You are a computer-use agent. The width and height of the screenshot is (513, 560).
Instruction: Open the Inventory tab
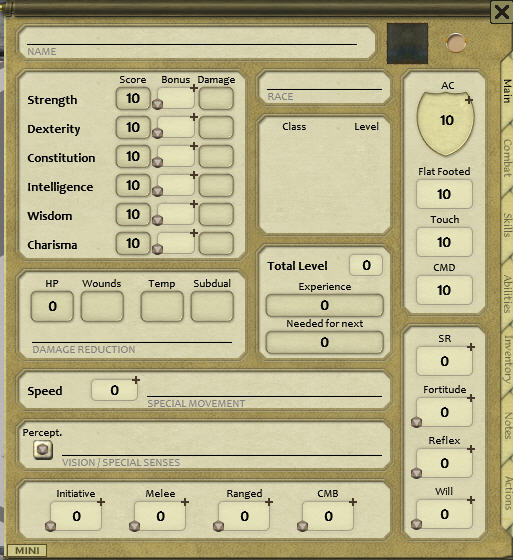[507, 359]
